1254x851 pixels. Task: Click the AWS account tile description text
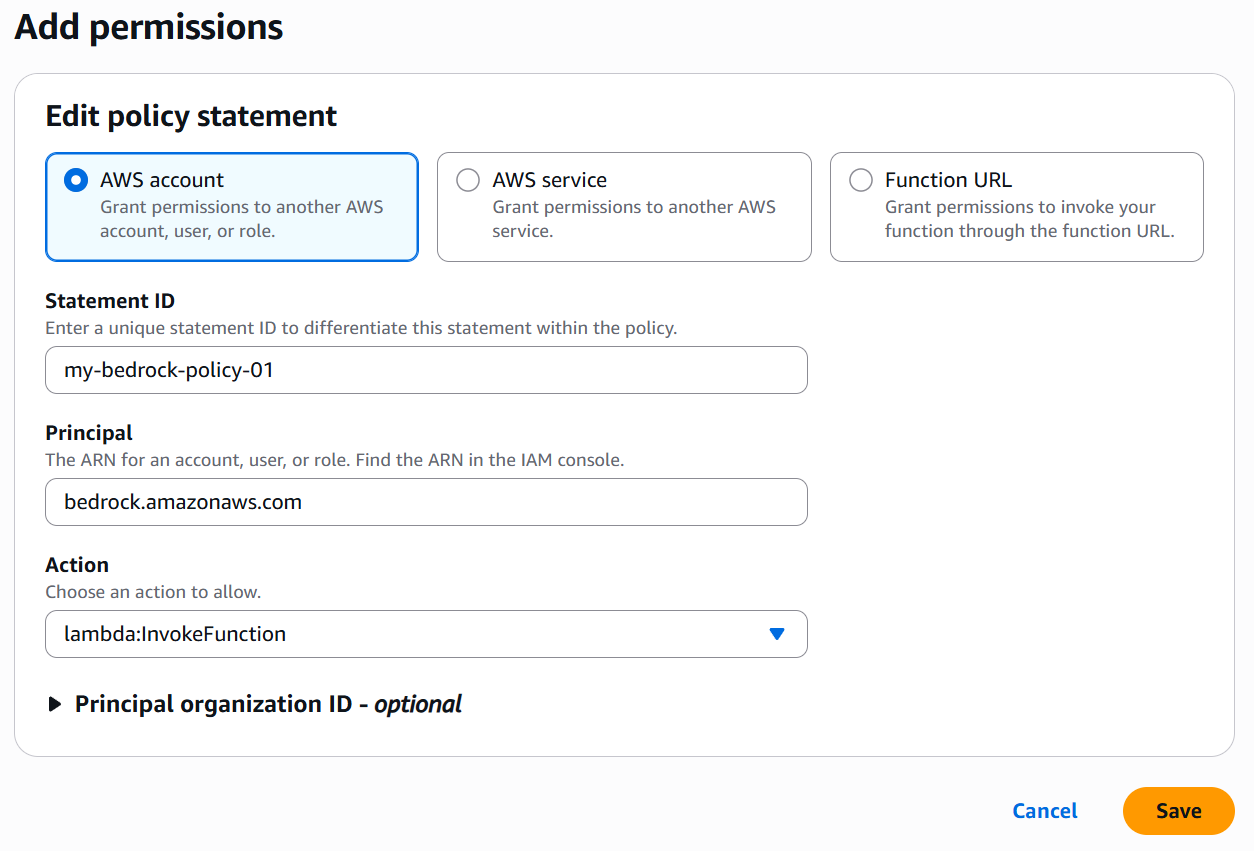pos(241,219)
